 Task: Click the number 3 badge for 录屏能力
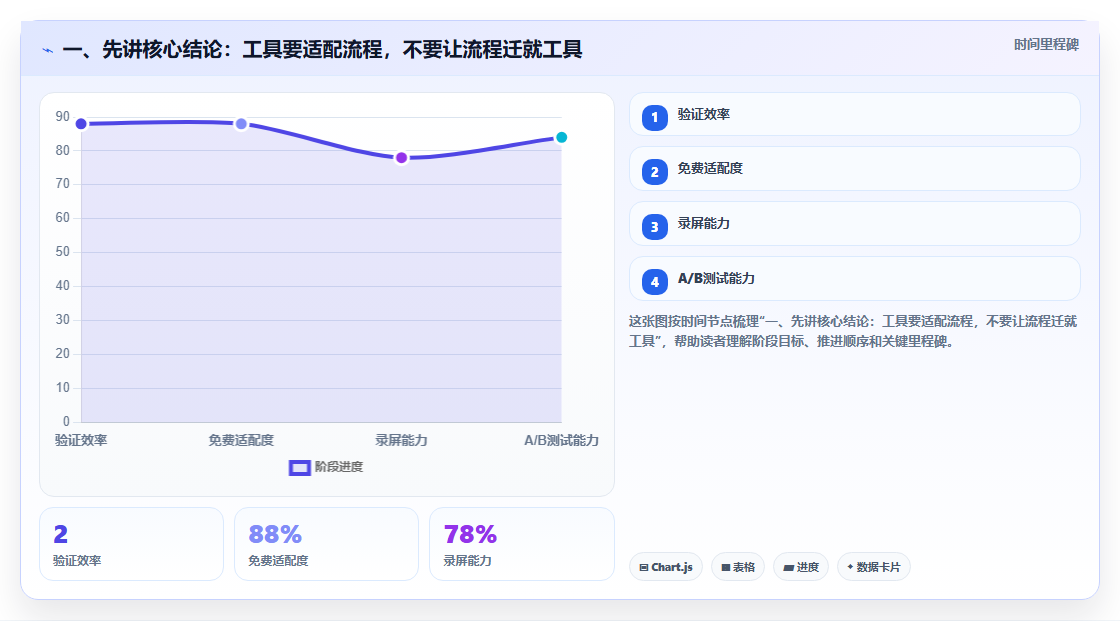click(x=654, y=227)
